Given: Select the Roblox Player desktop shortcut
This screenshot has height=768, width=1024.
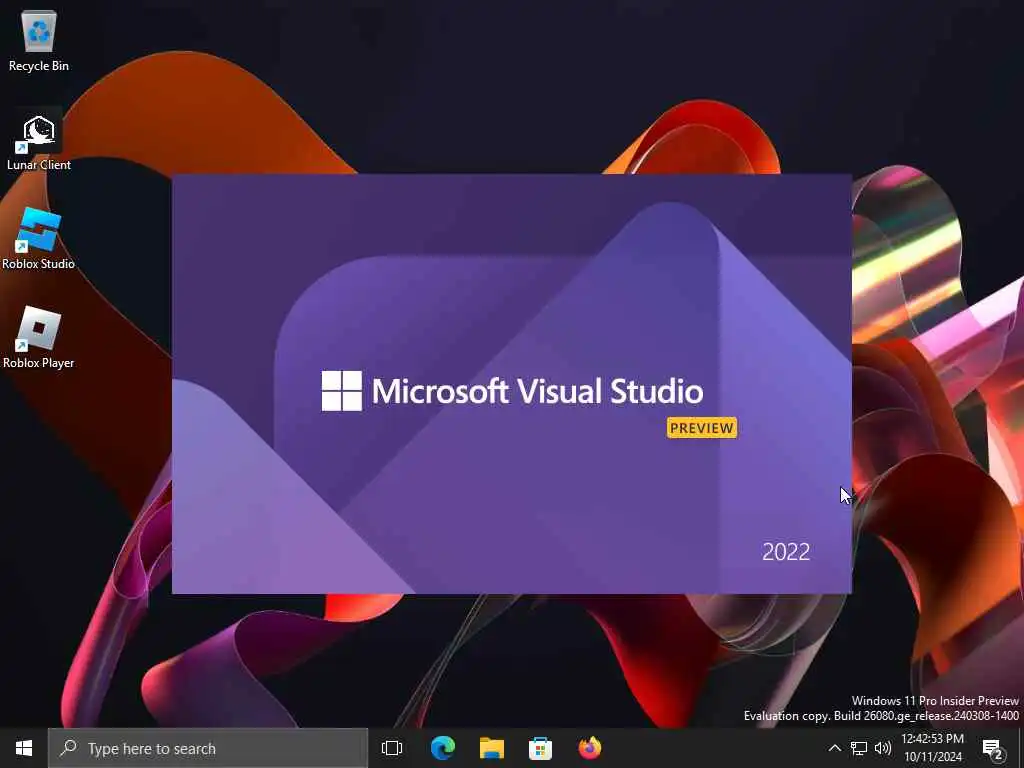Looking at the screenshot, I should (x=39, y=338).
